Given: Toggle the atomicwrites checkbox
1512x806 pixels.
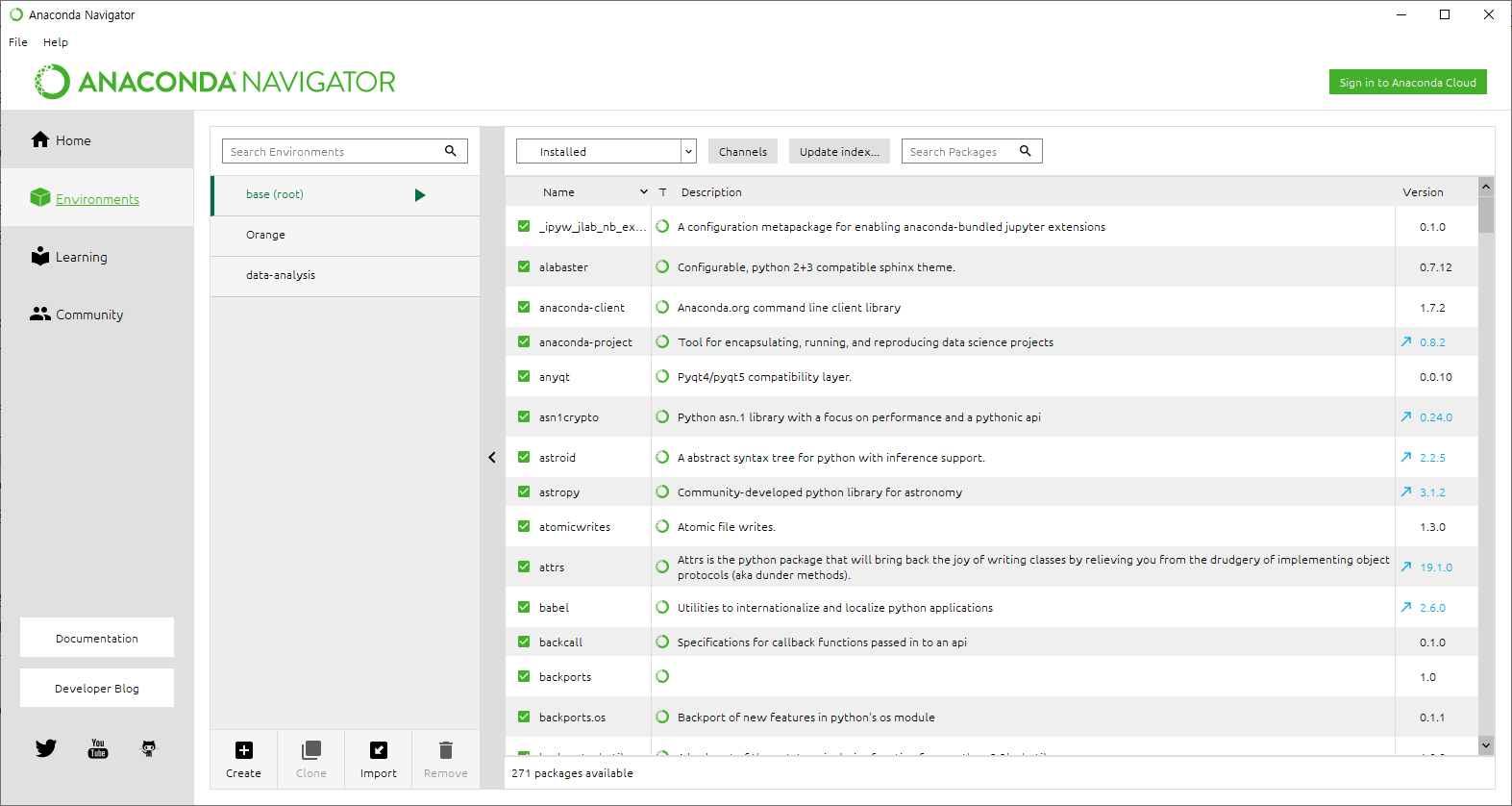Looking at the screenshot, I should point(524,526).
